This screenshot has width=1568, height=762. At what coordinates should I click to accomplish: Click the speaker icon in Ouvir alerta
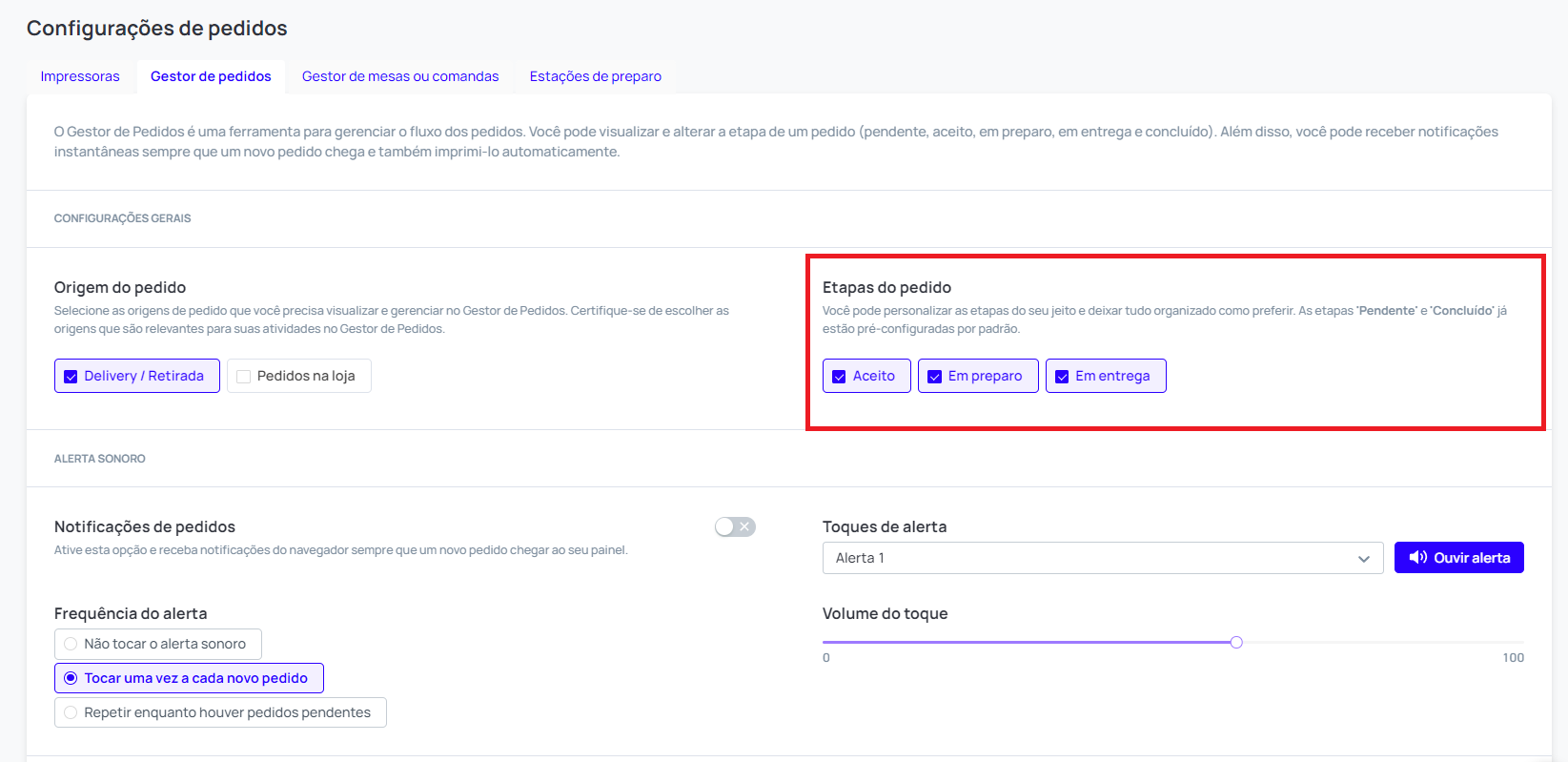(1417, 558)
